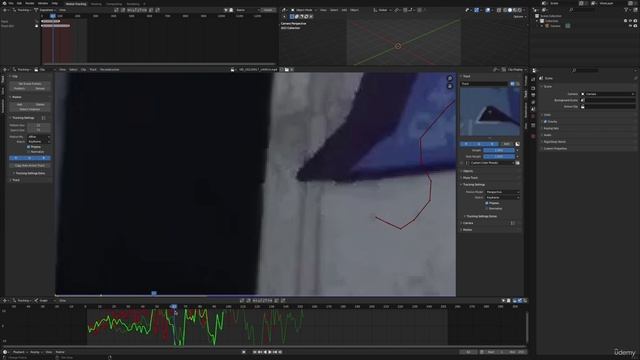
Task: Toggle Camera visibility eye in outliner
Action: [631, 26]
